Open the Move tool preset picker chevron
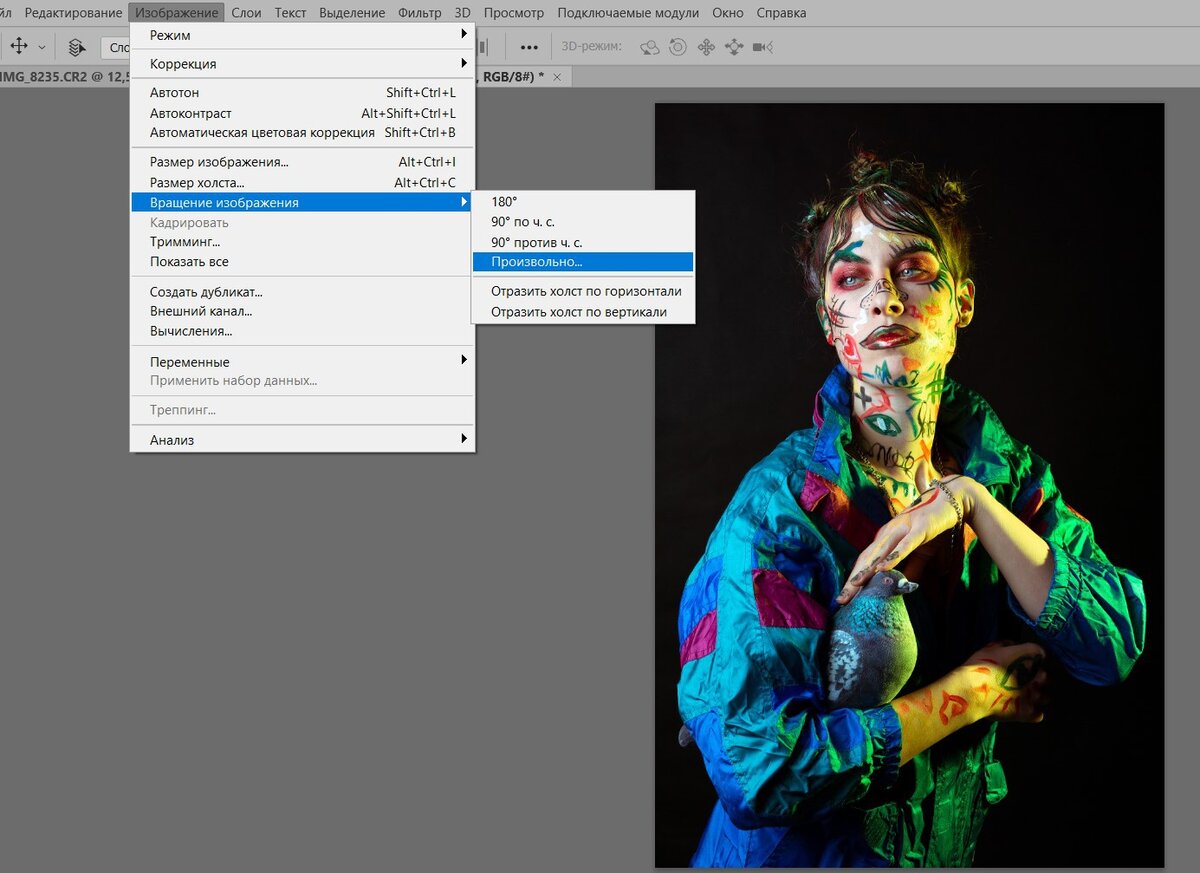Viewport: 1200px width, 873px height. [42, 47]
